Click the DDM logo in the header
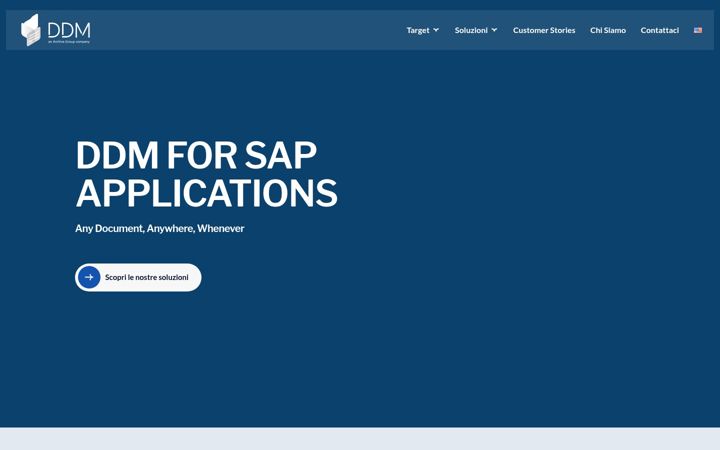Screen dimensions: 720x450 56,30
